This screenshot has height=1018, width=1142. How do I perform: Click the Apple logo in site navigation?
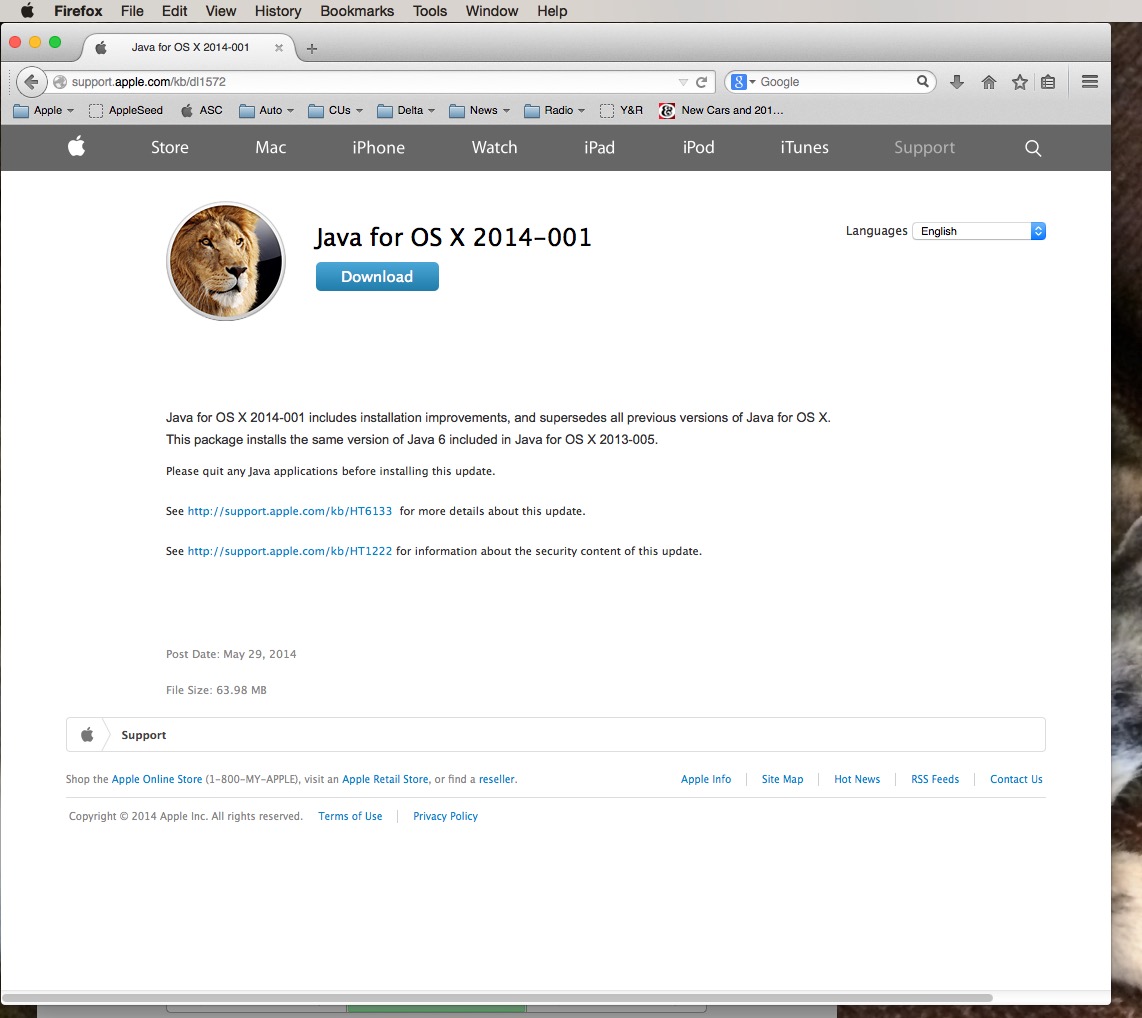click(x=76, y=146)
